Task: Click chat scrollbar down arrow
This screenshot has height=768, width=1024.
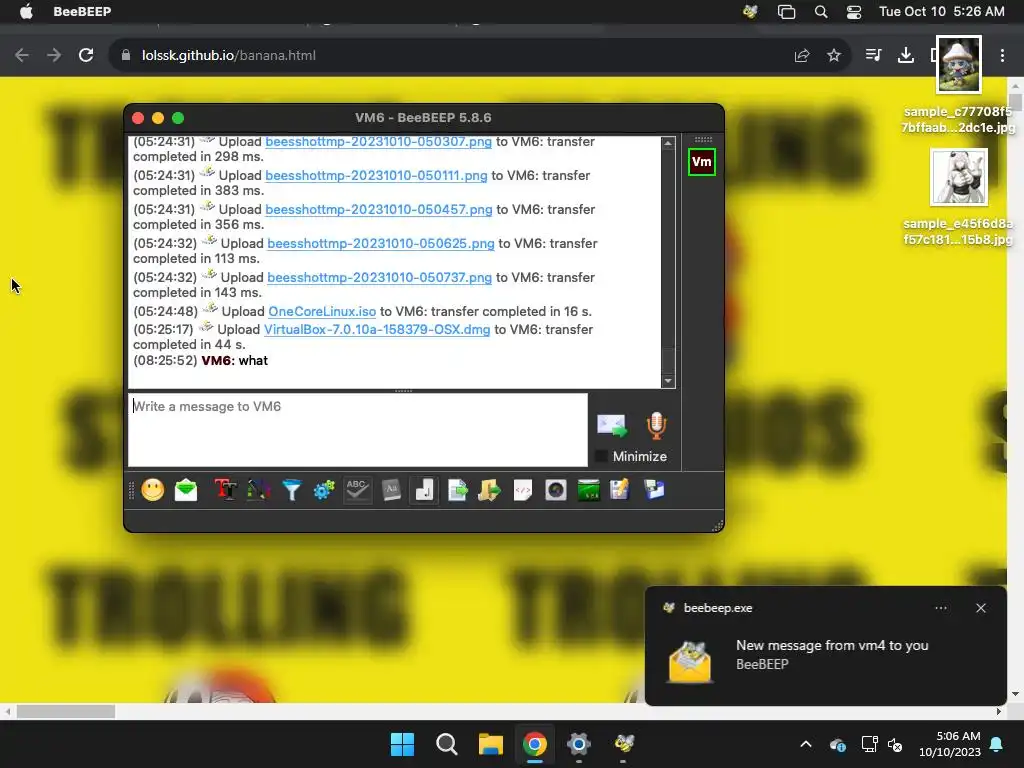Action: pyautogui.click(x=668, y=381)
